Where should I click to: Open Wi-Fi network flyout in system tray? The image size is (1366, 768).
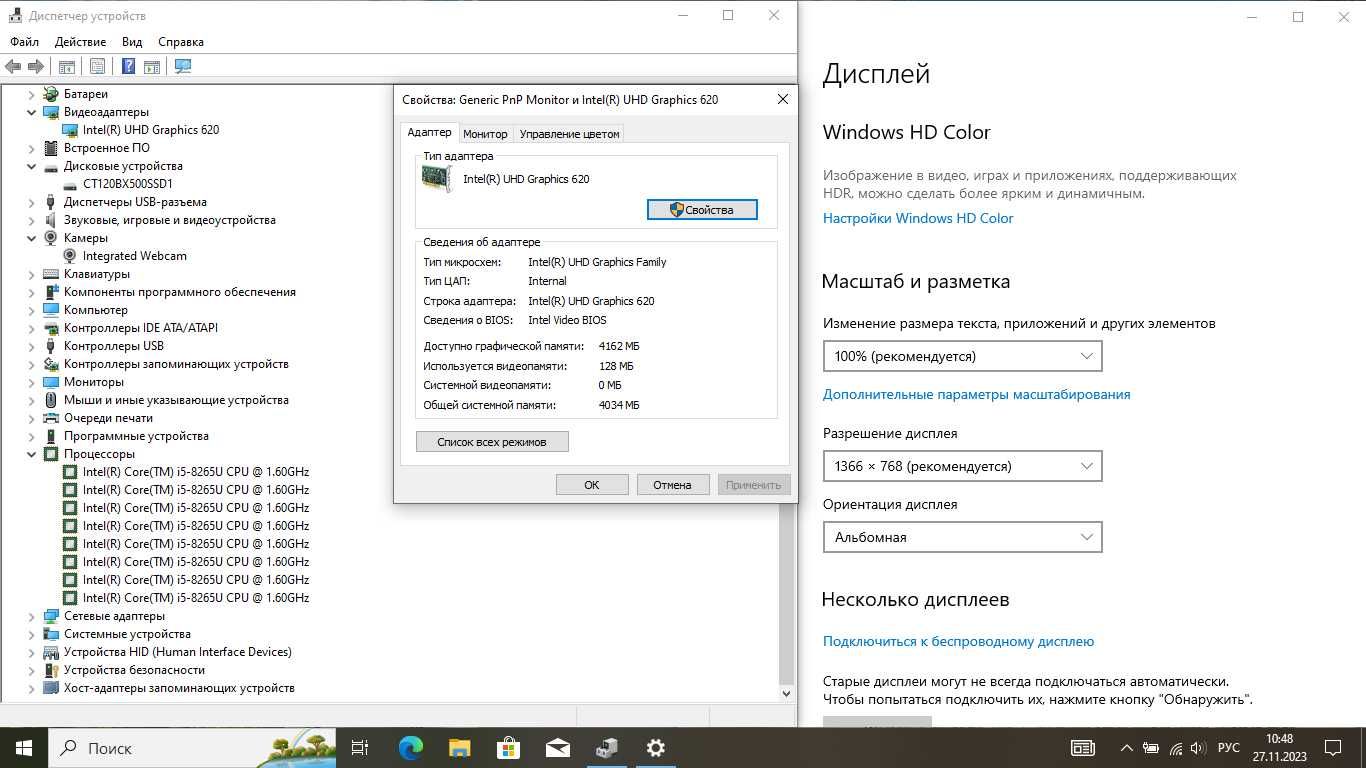(x=1175, y=748)
